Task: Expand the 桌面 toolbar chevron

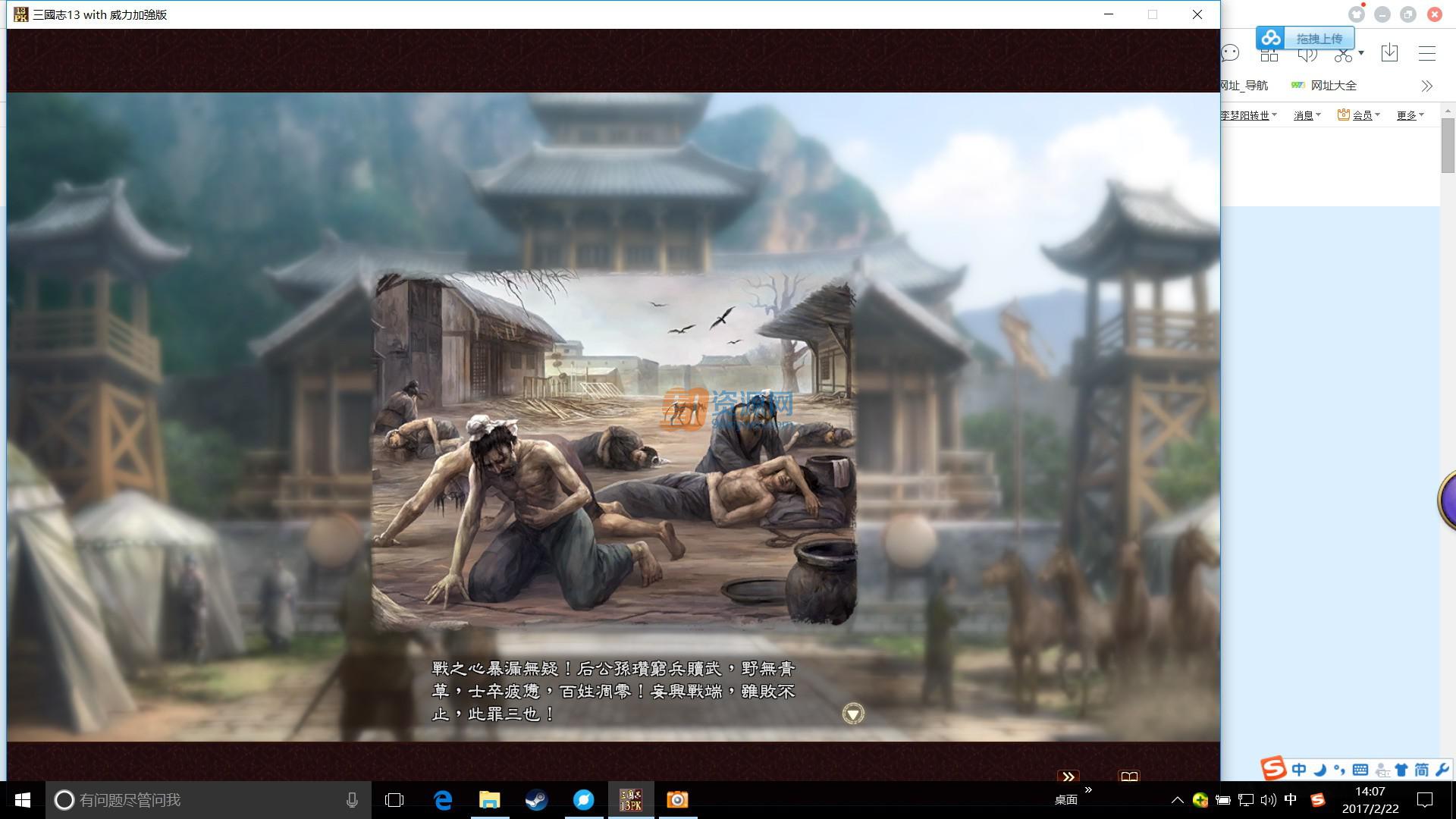Action: click(1089, 790)
